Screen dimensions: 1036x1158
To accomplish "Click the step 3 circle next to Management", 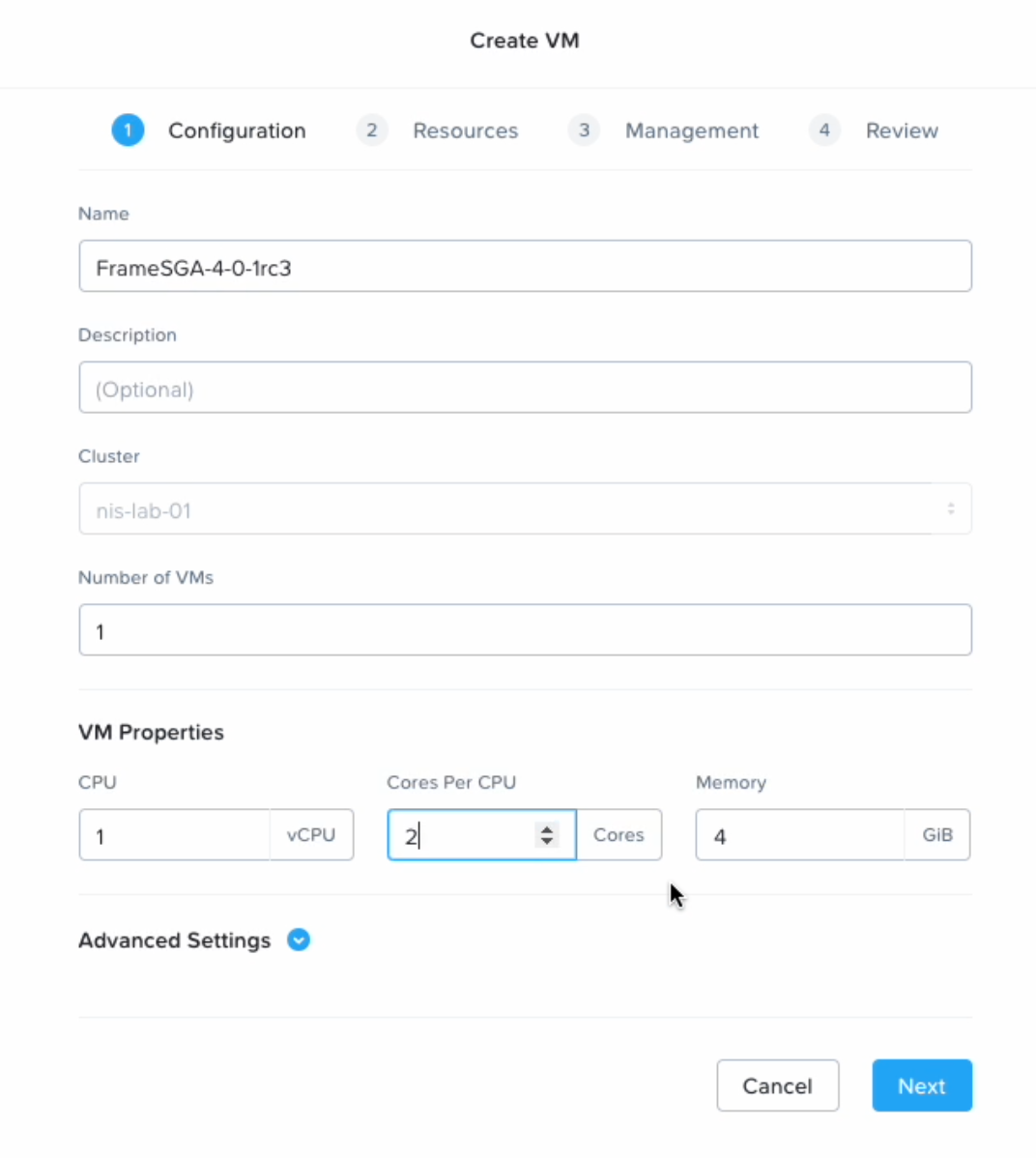I will tap(584, 130).
